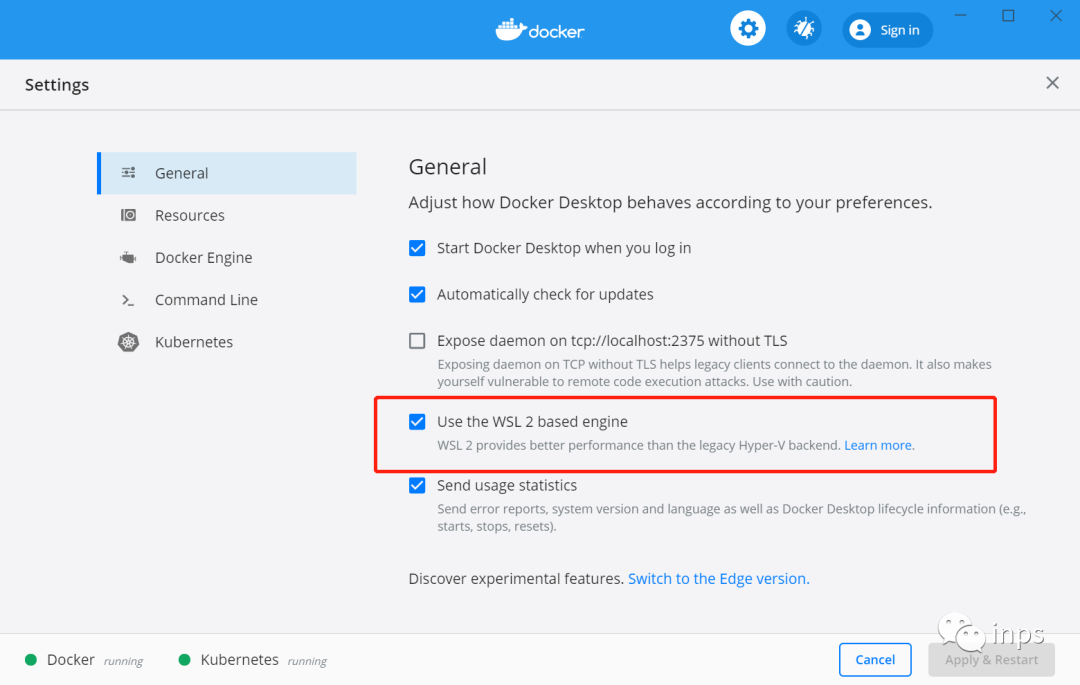Open troubleshoot via the bug icon
The height and width of the screenshot is (685, 1080).
(x=804, y=29)
